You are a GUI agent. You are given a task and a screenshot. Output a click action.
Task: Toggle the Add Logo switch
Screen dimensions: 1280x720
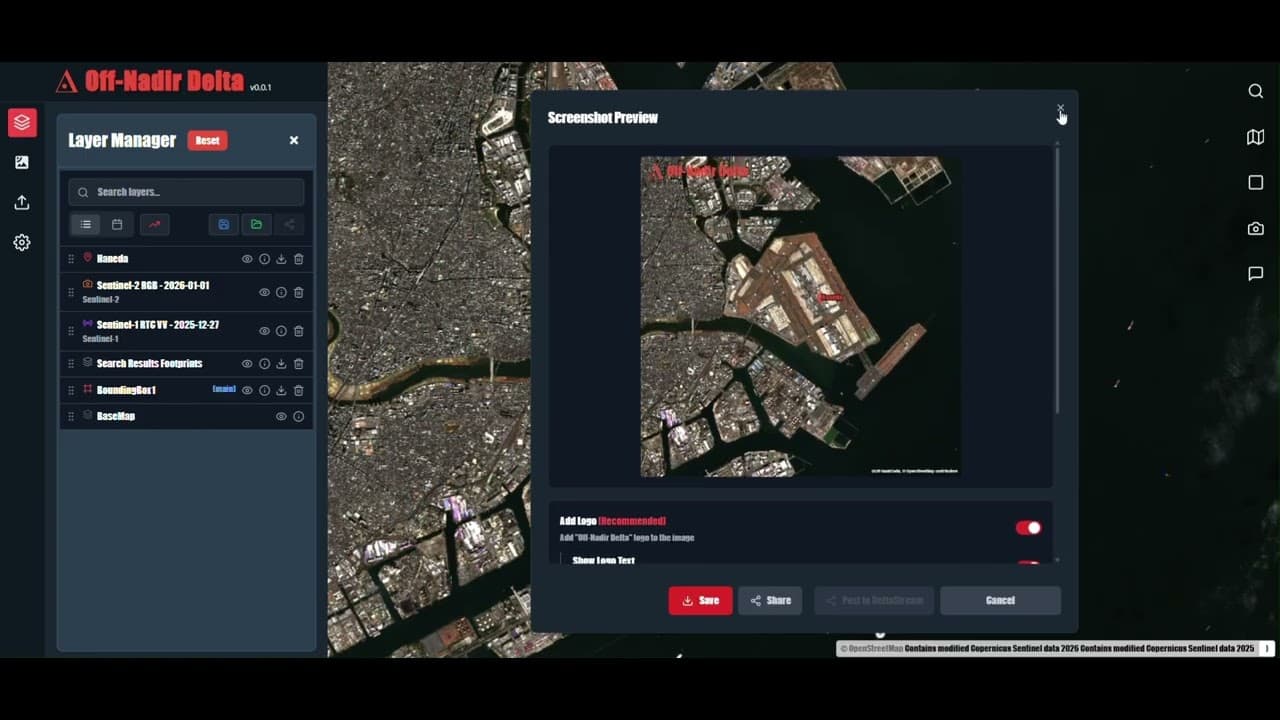(1028, 528)
